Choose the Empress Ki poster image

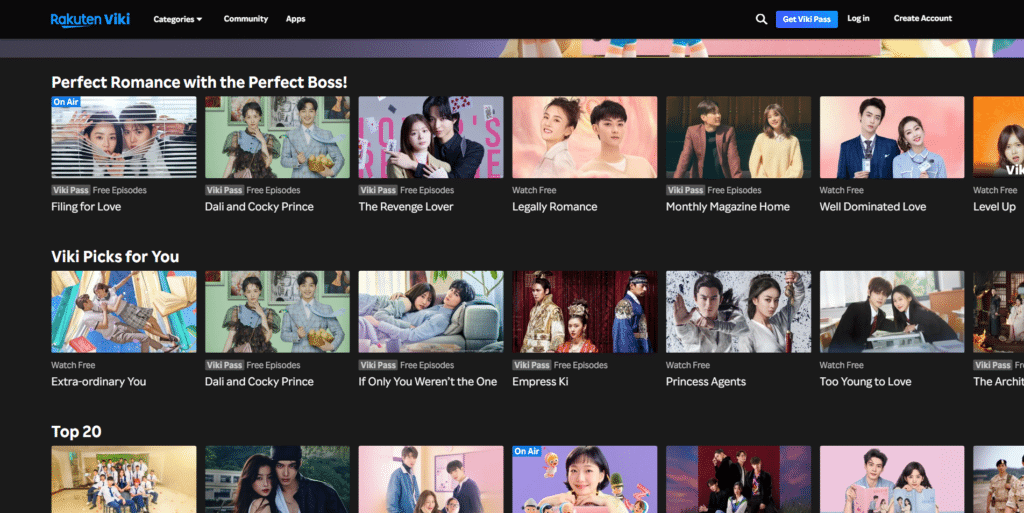(585, 312)
